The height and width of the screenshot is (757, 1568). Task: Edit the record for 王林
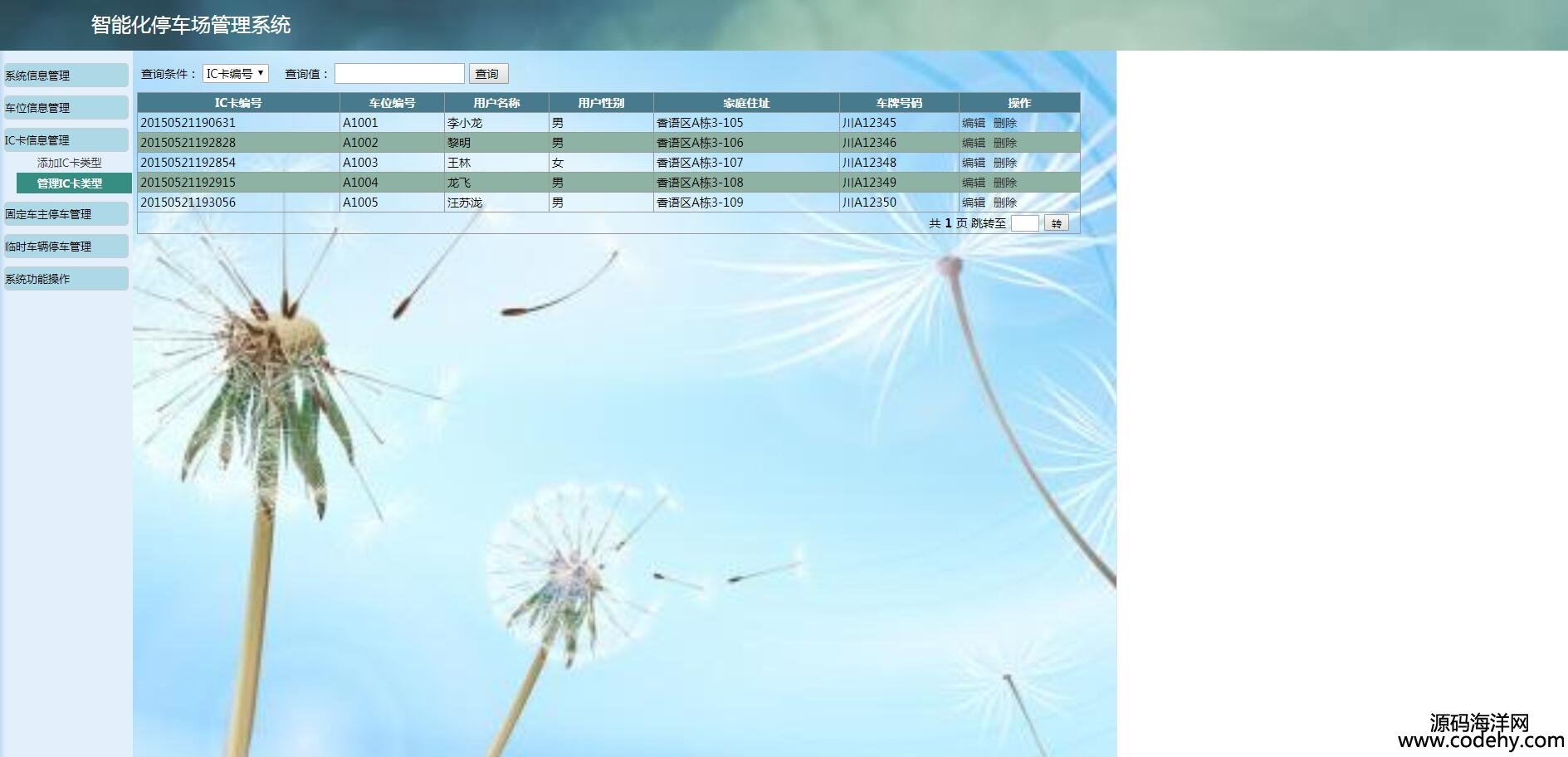(x=974, y=163)
